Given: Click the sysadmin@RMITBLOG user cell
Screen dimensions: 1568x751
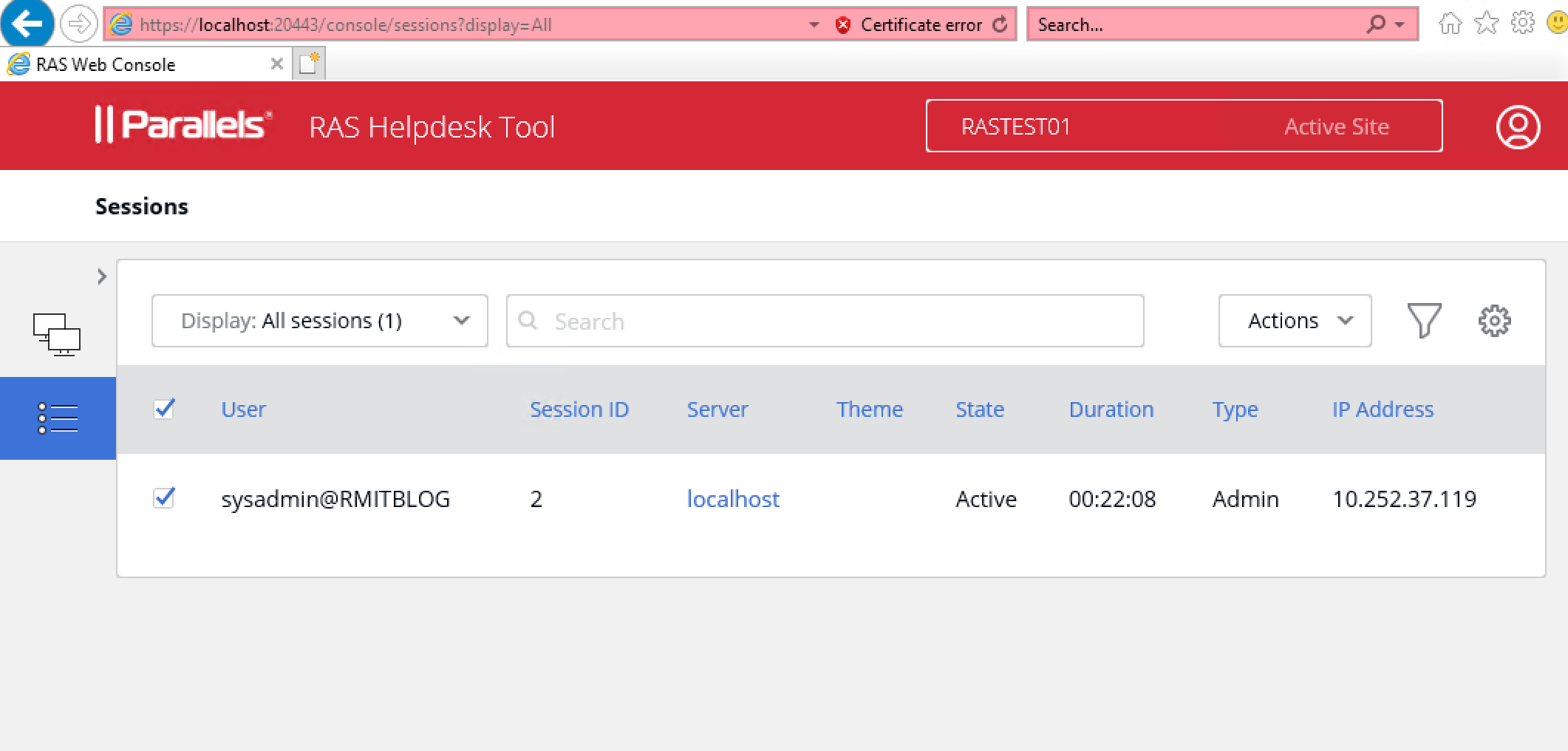Looking at the screenshot, I should (x=335, y=499).
